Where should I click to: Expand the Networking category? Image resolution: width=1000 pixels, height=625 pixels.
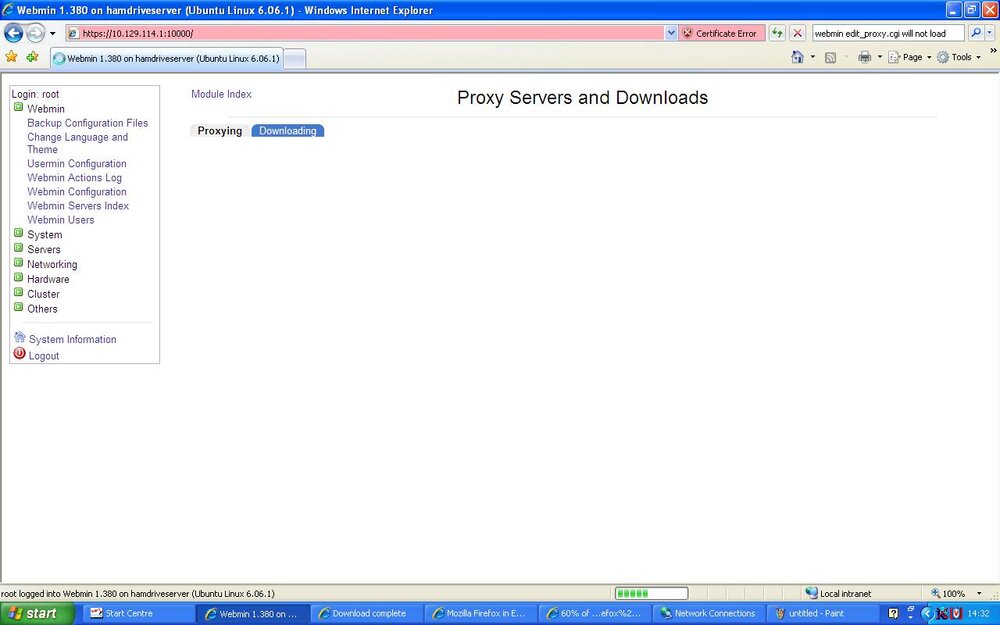[18, 262]
